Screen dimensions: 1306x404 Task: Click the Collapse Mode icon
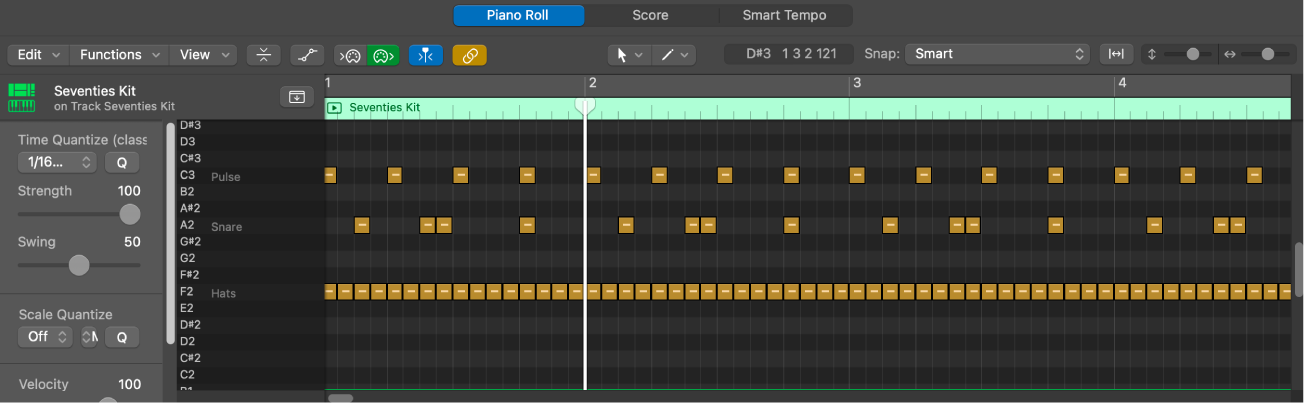(x=263, y=55)
